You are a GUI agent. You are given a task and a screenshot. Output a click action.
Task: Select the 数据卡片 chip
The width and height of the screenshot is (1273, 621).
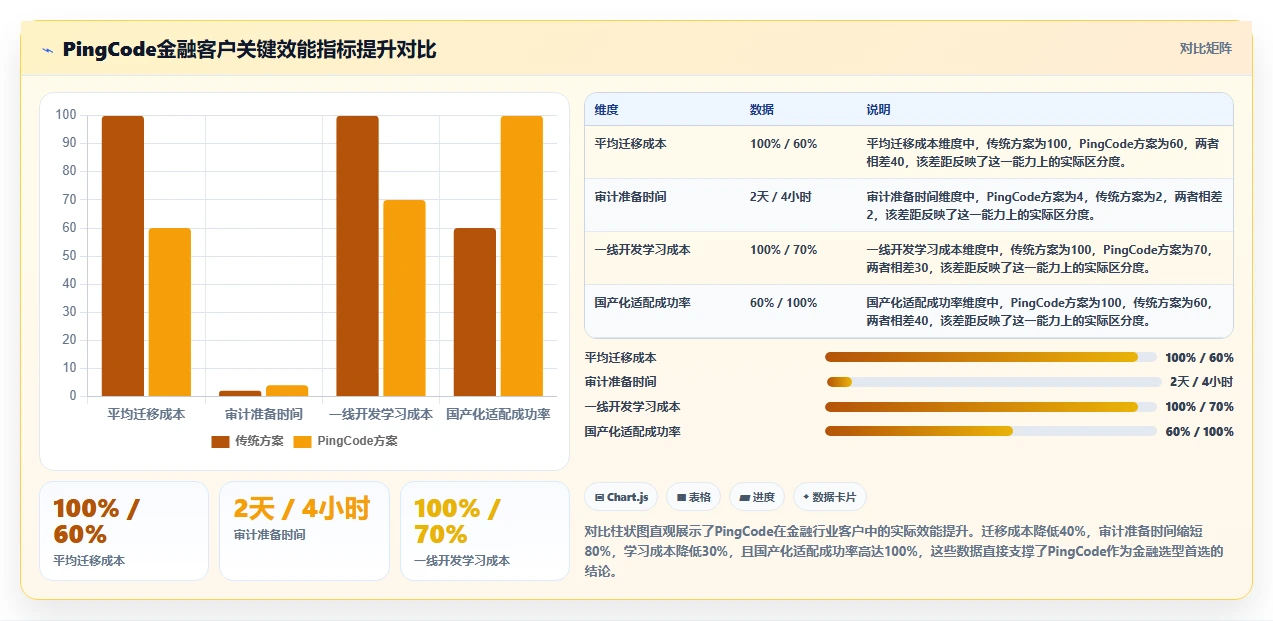(830, 497)
